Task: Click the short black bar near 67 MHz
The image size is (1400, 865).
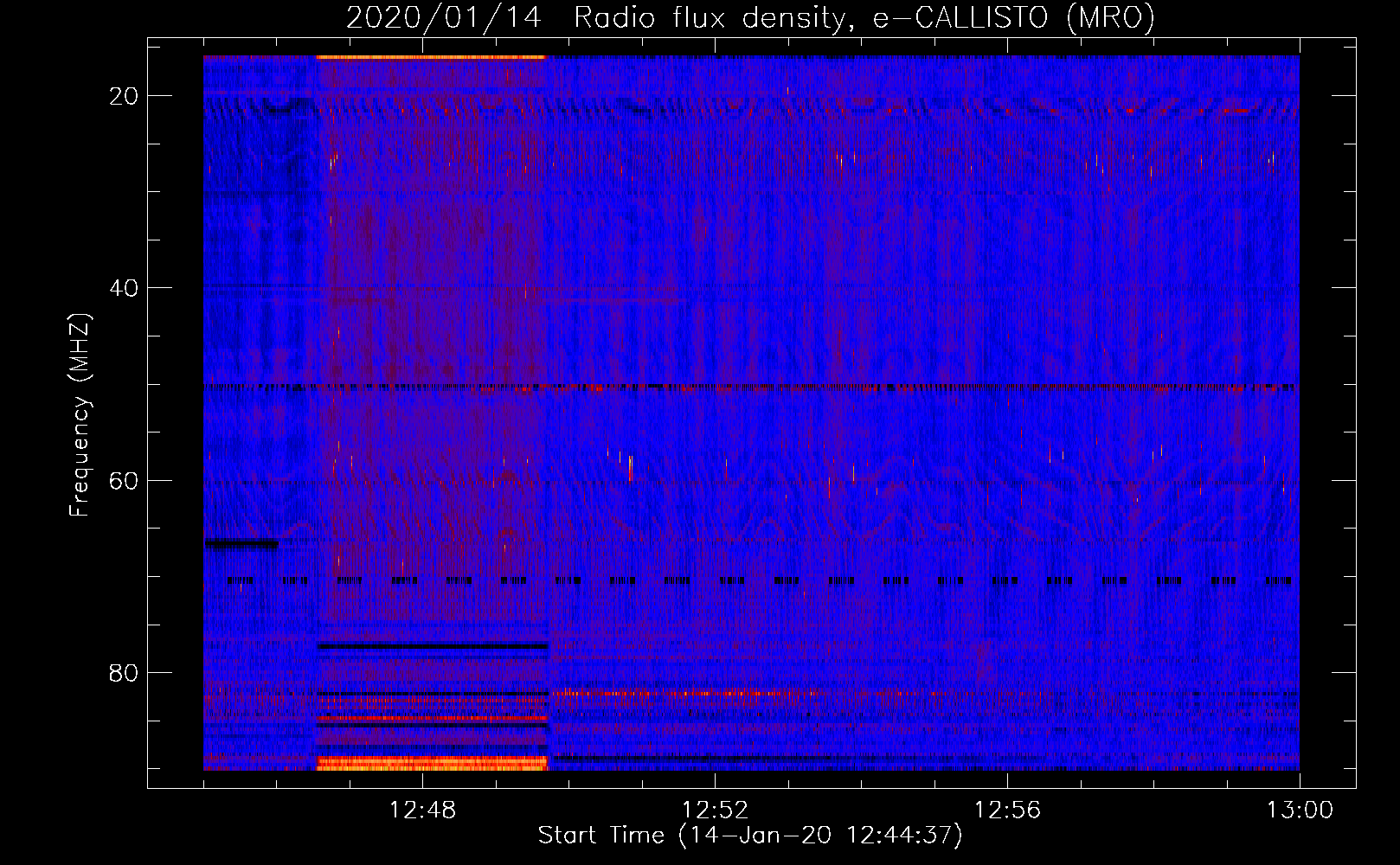Action: (x=241, y=543)
